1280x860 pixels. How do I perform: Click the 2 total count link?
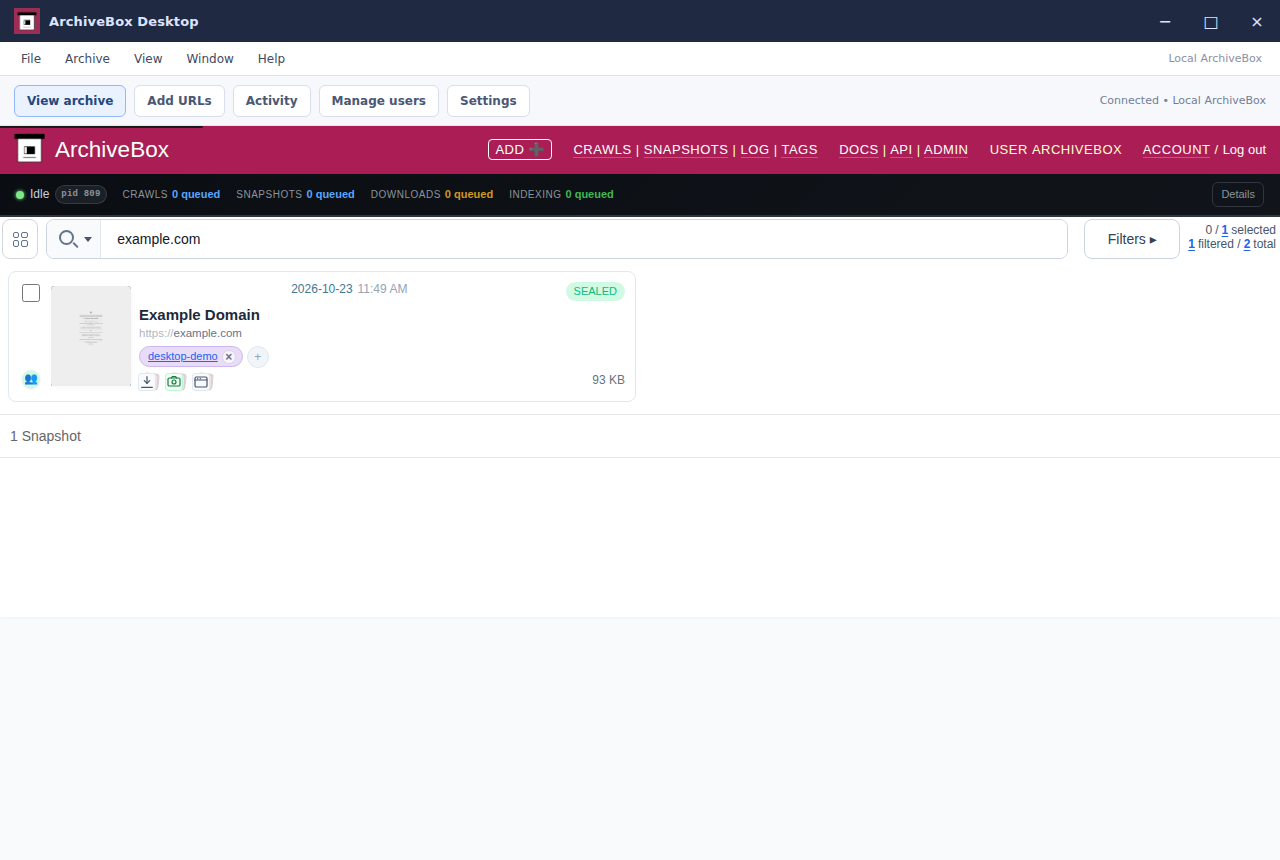(x=1247, y=244)
